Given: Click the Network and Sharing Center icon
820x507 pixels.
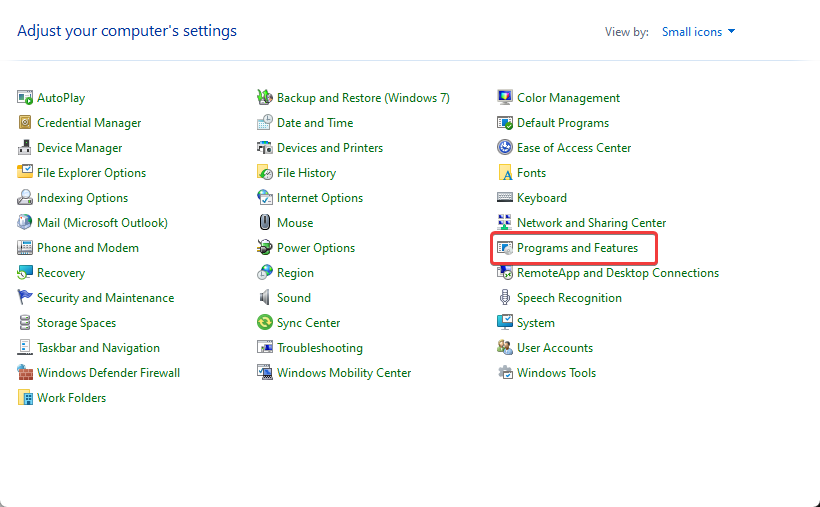Looking at the screenshot, I should pyautogui.click(x=505, y=223).
